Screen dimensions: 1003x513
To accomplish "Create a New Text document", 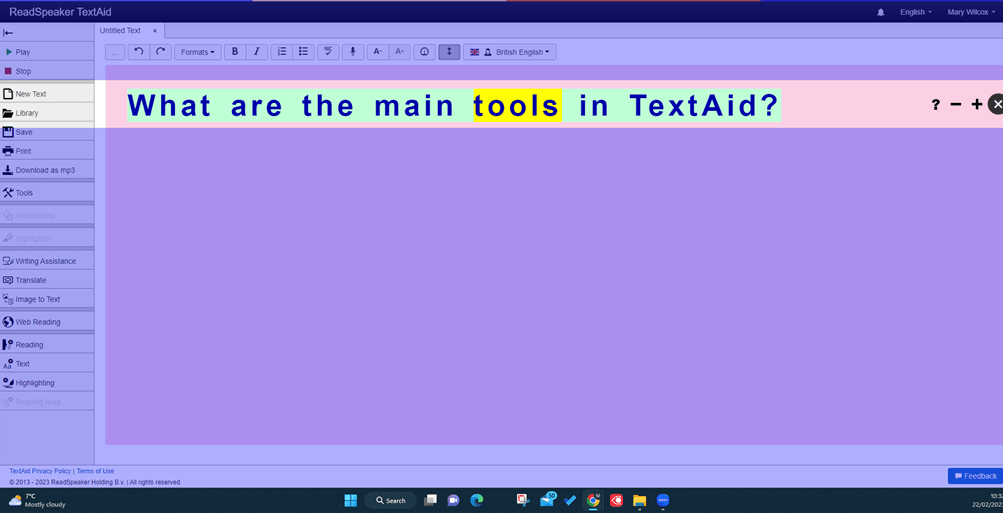I will (47, 93).
